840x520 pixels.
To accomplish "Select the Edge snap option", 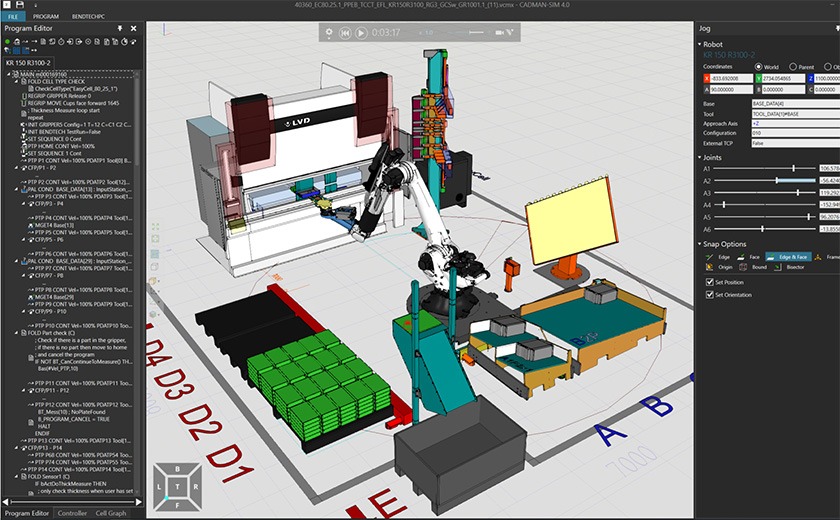I will tap(719, 257).
